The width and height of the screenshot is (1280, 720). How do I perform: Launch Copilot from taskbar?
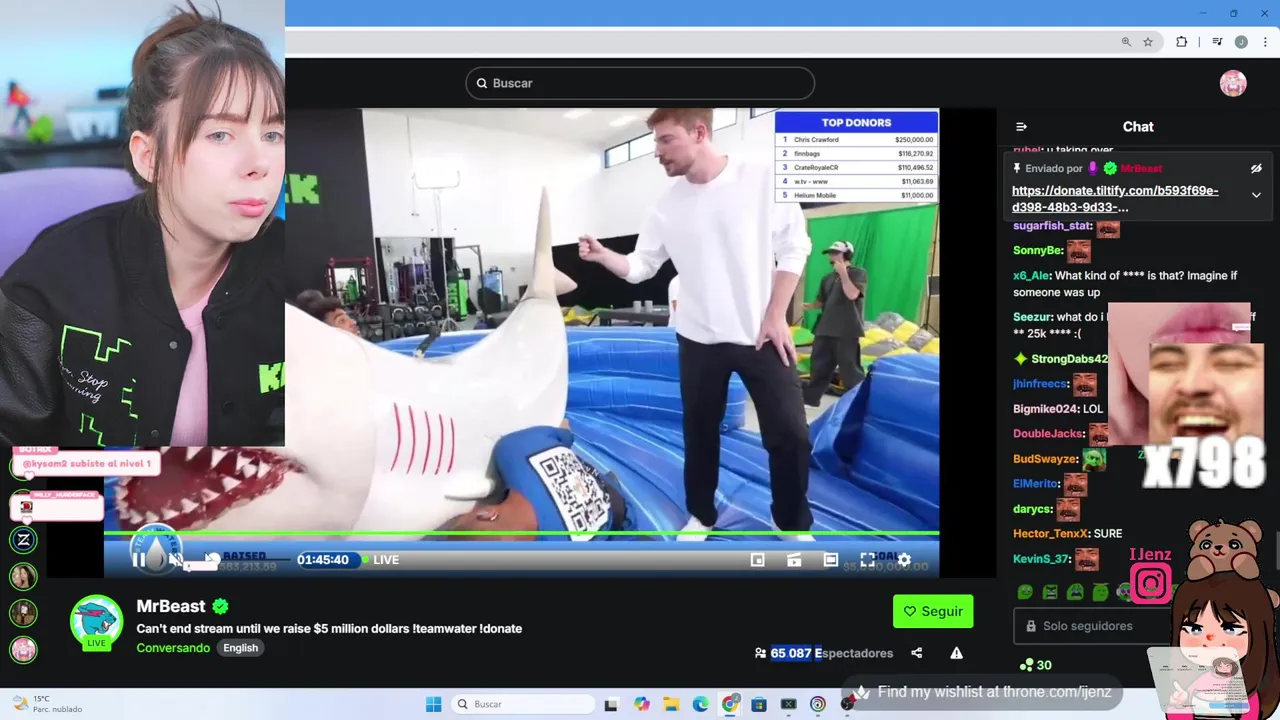tap(641, 704)
